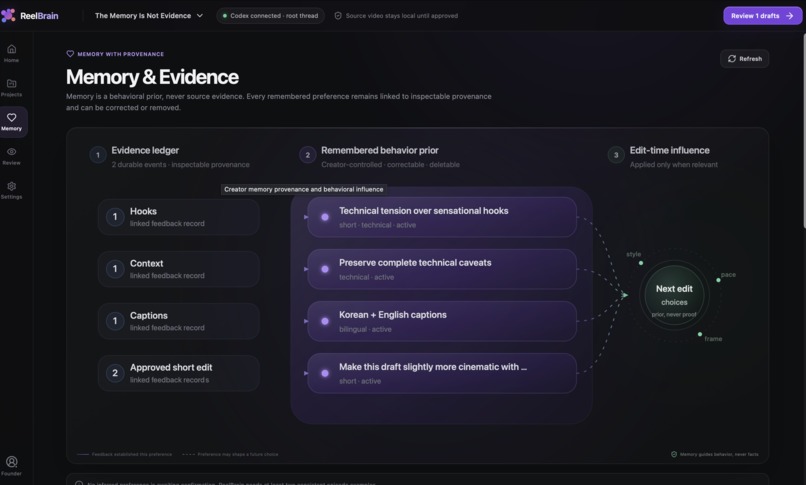Click the heart icon by Memory with Provenance

[70, 53]
